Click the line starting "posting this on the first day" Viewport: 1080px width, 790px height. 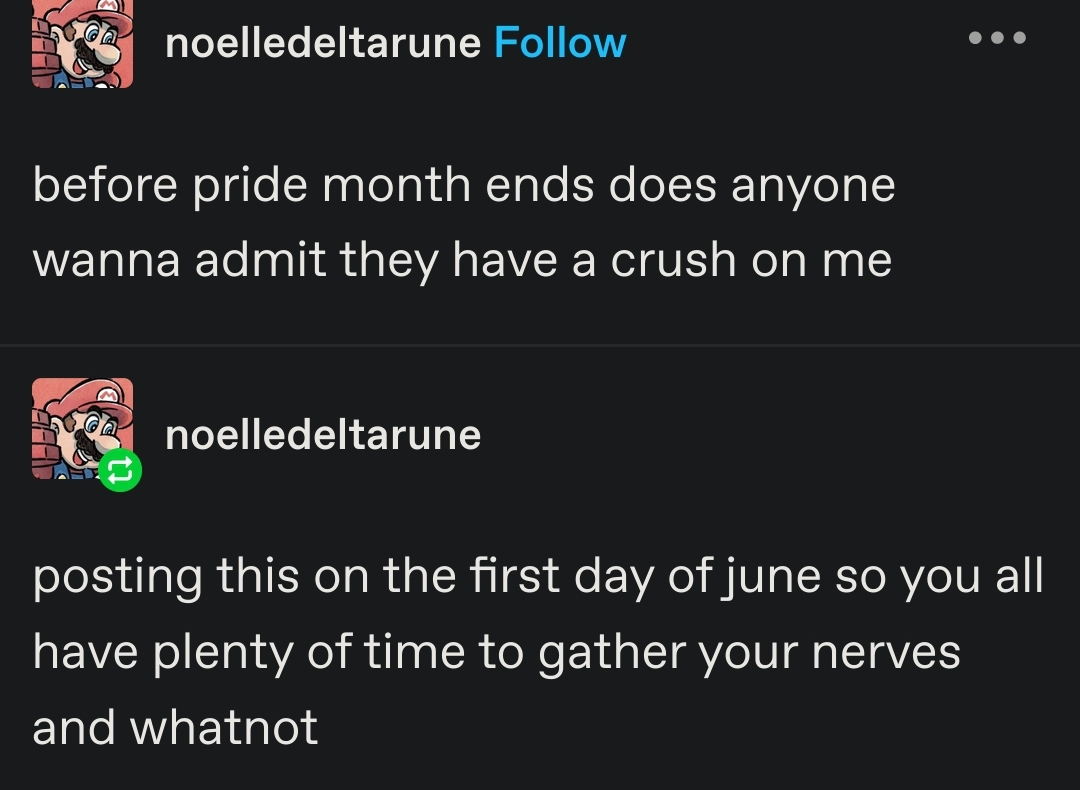[x=537, y=577]
